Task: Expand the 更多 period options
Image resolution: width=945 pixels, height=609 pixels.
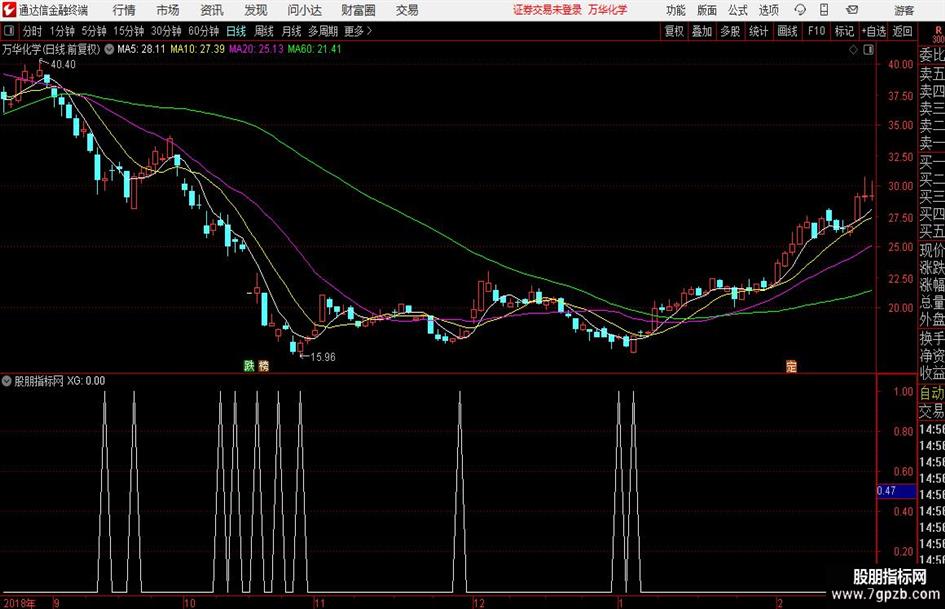Action: 358,31
